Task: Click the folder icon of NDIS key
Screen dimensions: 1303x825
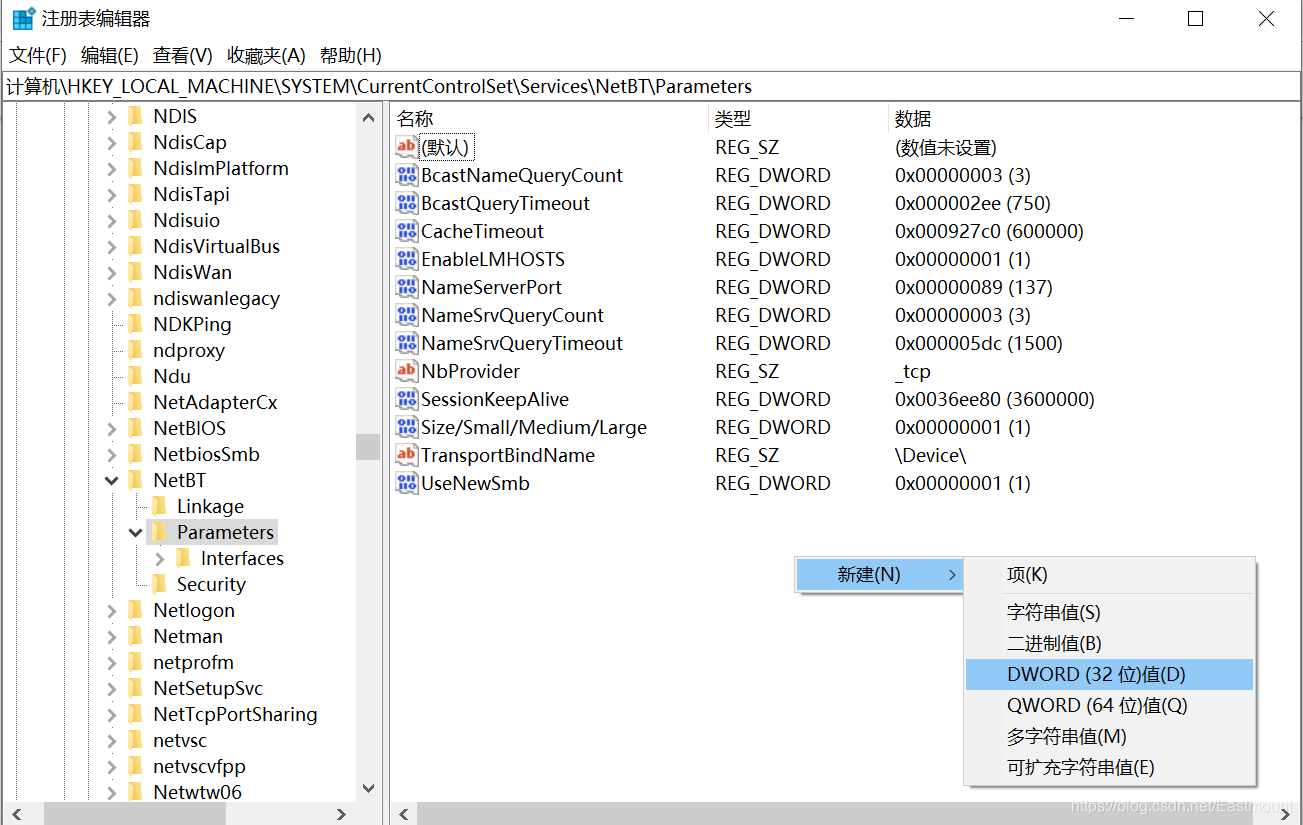Action: click(136, 116)
